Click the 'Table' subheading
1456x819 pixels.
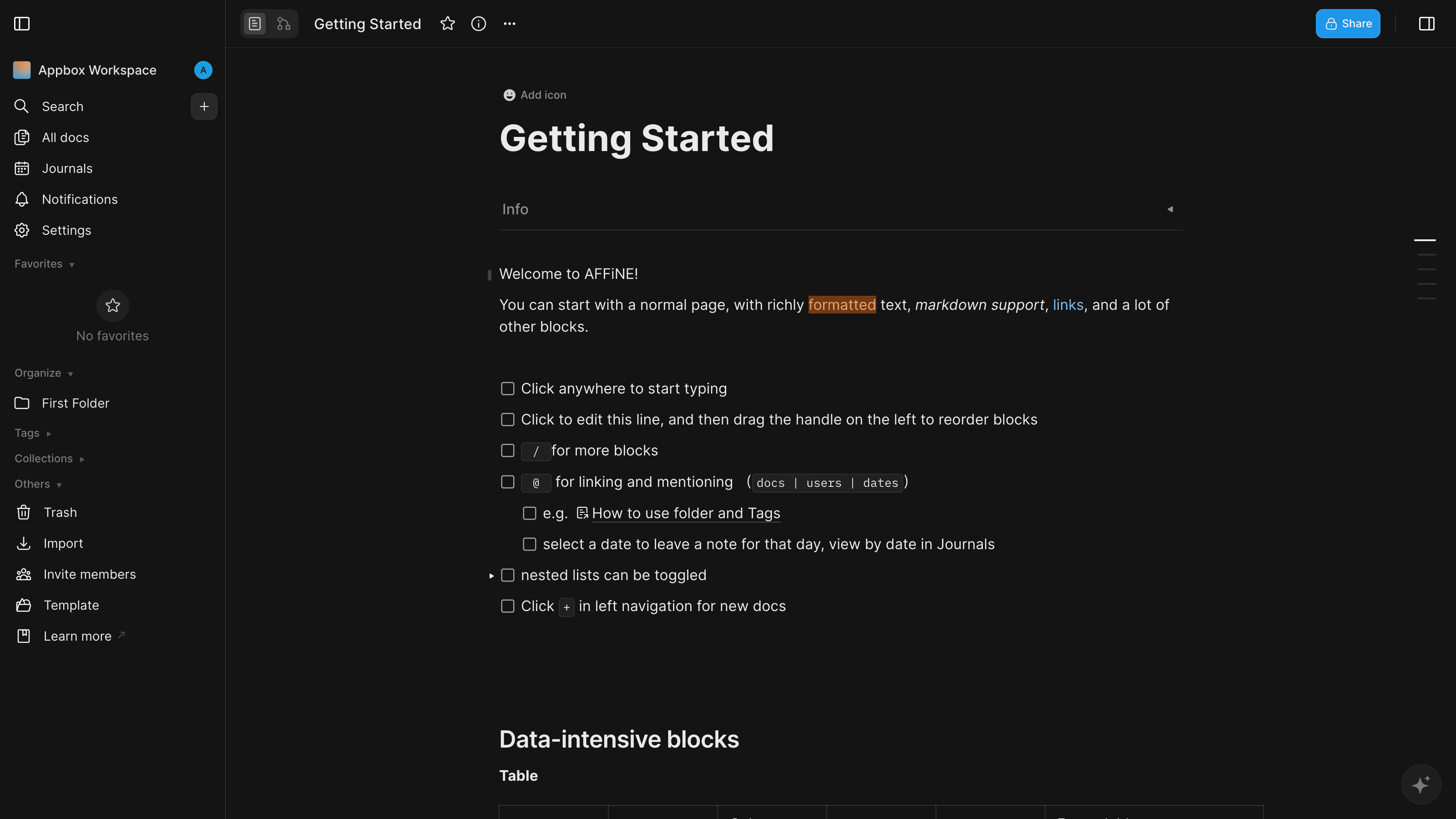point(518,775)
